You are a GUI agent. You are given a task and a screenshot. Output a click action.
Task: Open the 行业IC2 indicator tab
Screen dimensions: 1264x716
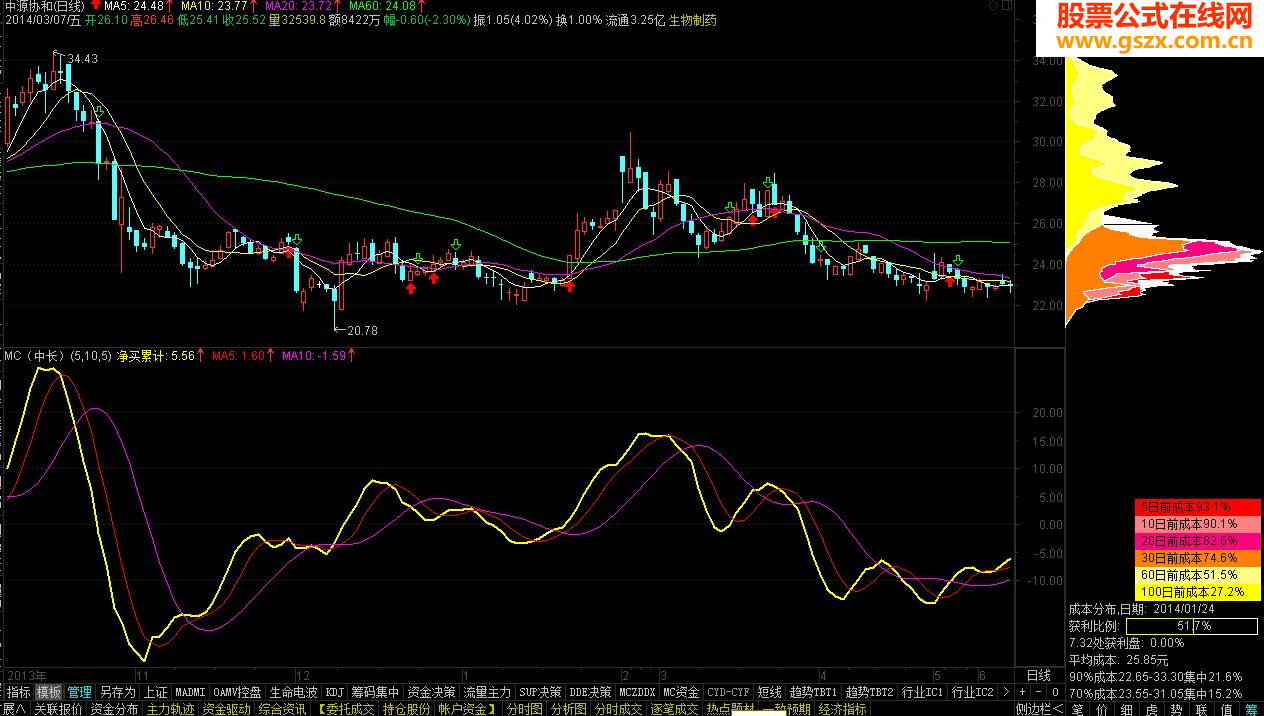[x=973, y=692]
